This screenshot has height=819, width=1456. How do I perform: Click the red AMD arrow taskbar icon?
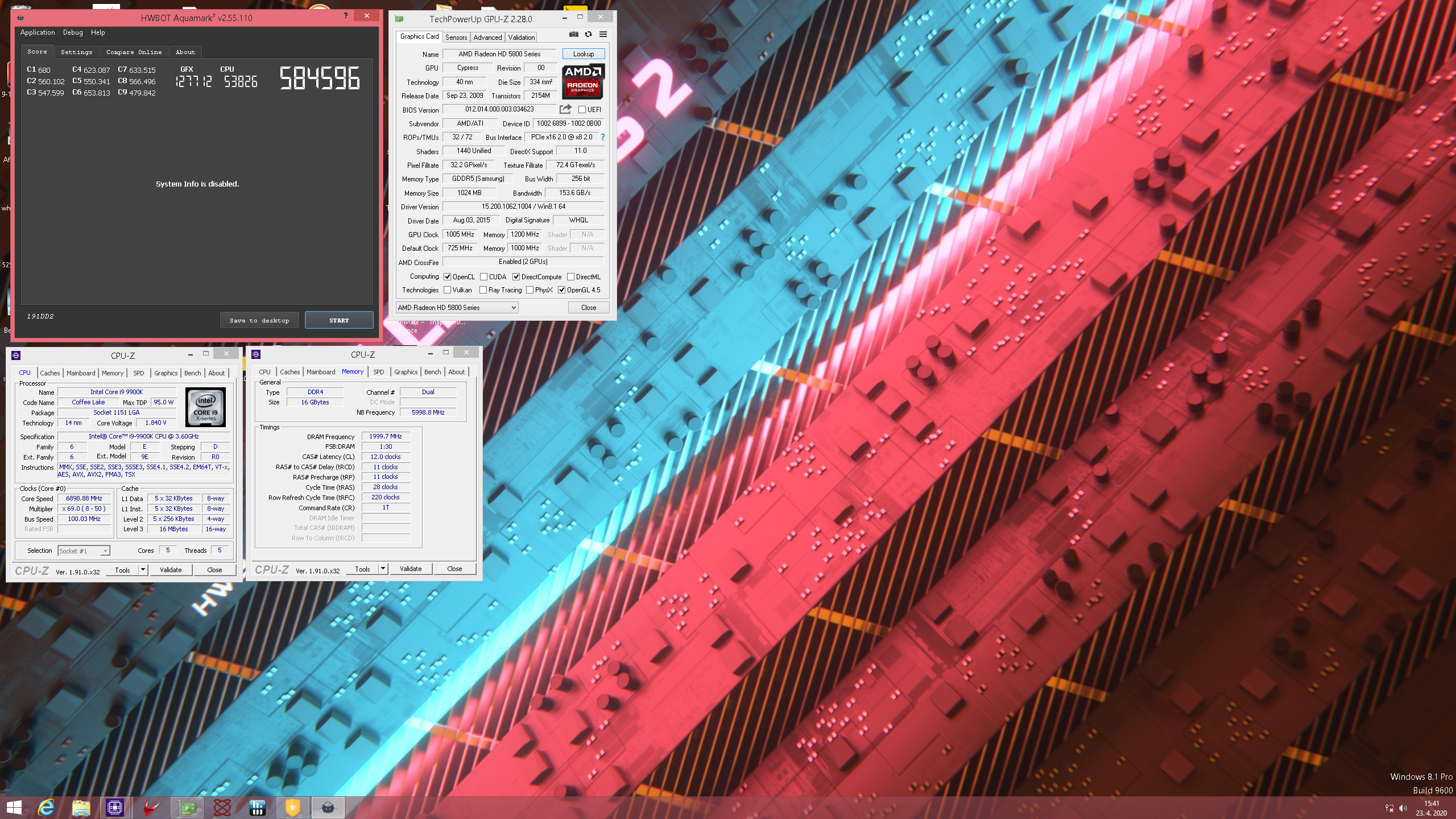(151, 808)
